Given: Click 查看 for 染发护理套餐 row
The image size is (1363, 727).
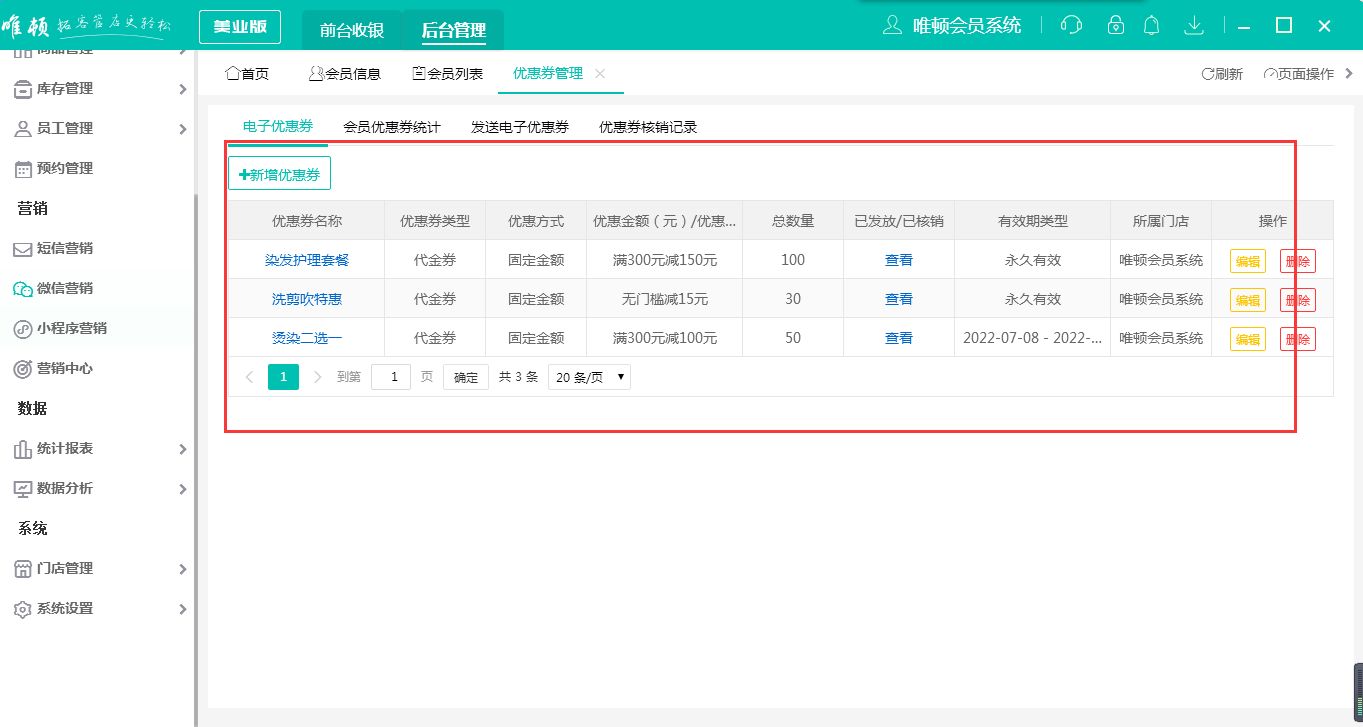Looking at the screenshot, I should [x=899, y=260].
